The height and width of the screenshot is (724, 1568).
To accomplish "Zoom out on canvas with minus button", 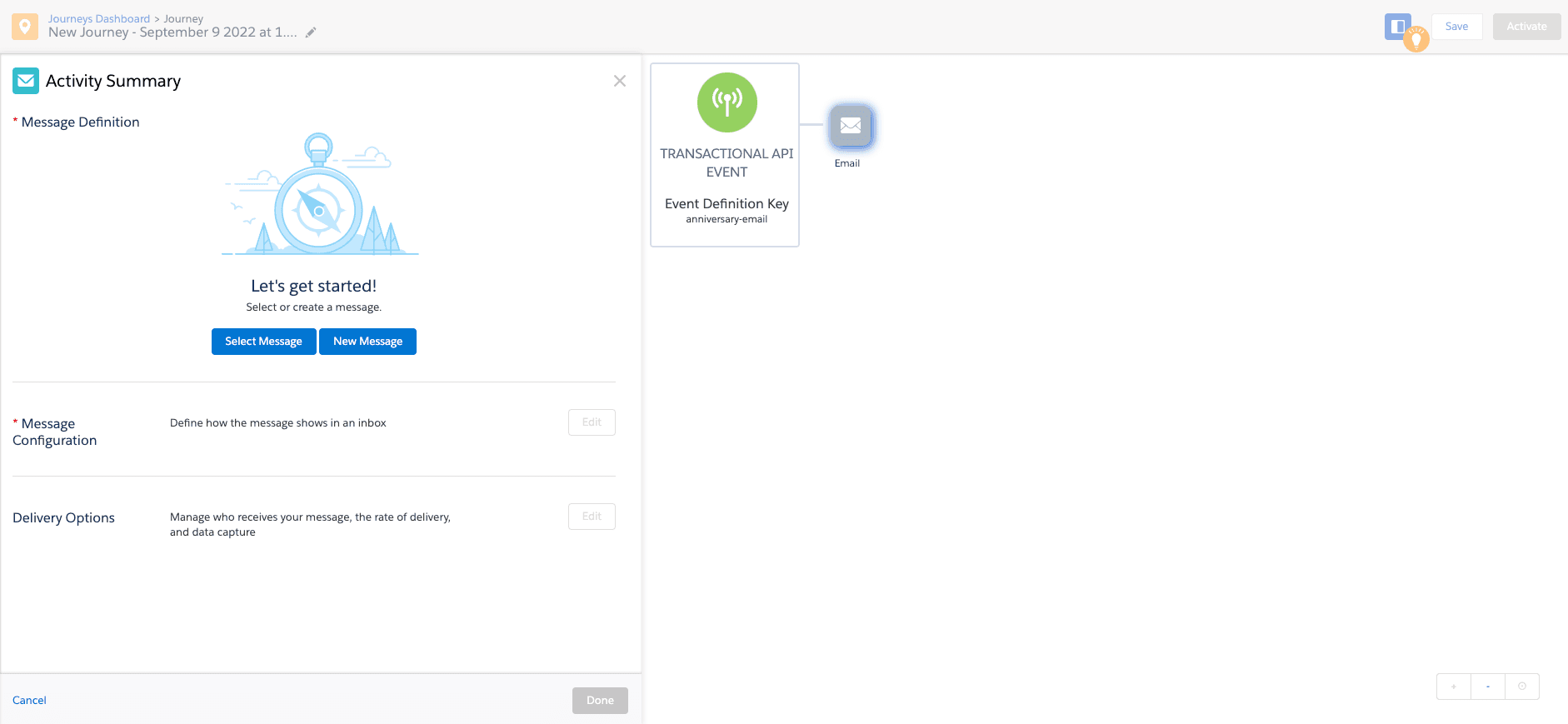I will 1487,687.
